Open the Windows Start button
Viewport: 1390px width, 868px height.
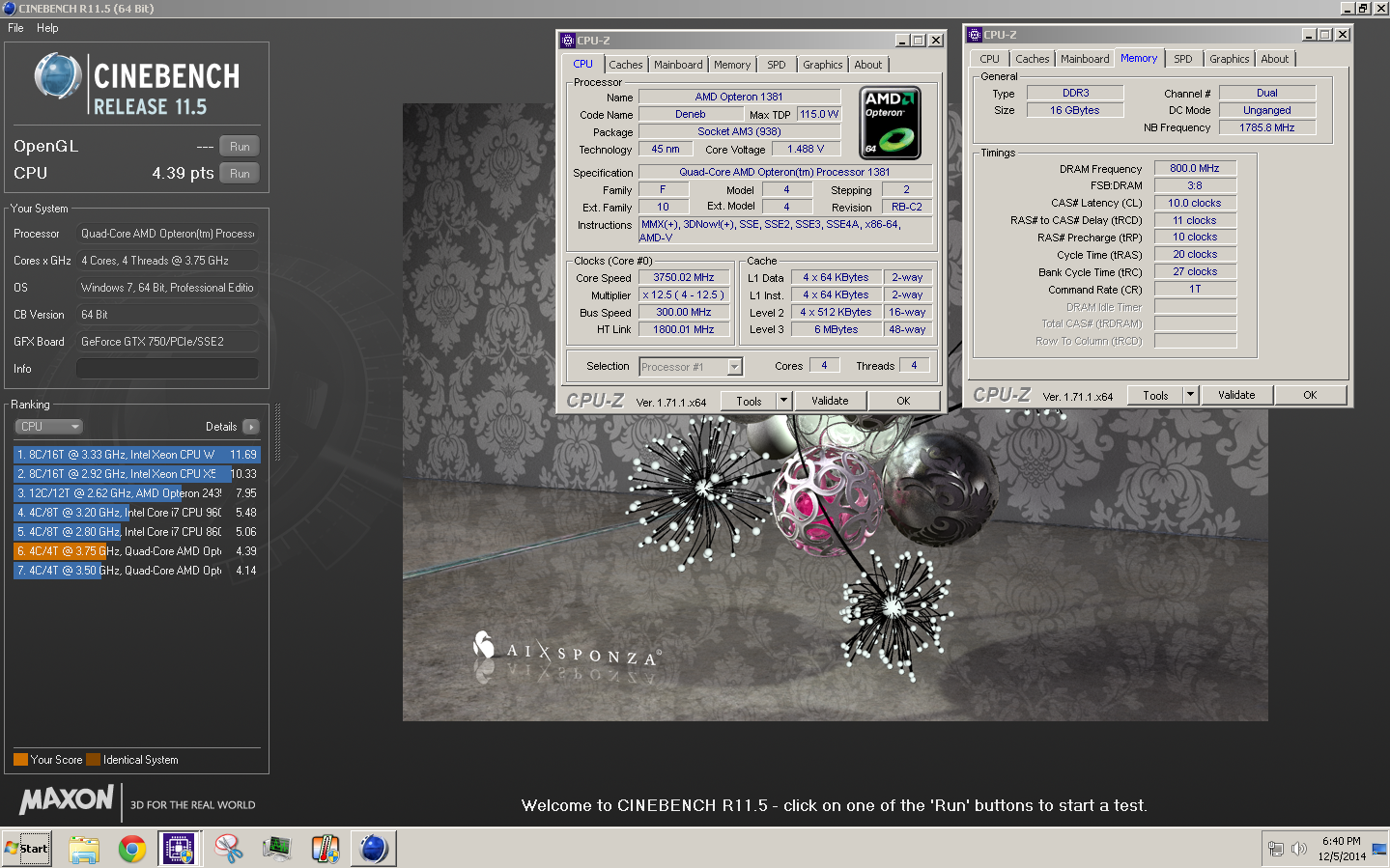[27, 849]
